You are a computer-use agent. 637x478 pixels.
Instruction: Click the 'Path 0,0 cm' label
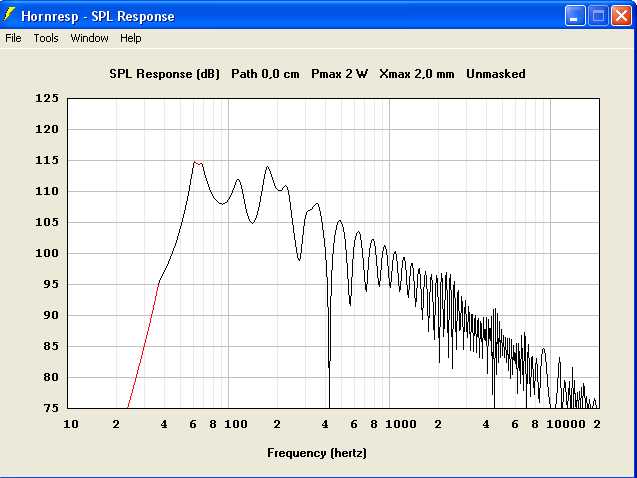click(265, 74)
